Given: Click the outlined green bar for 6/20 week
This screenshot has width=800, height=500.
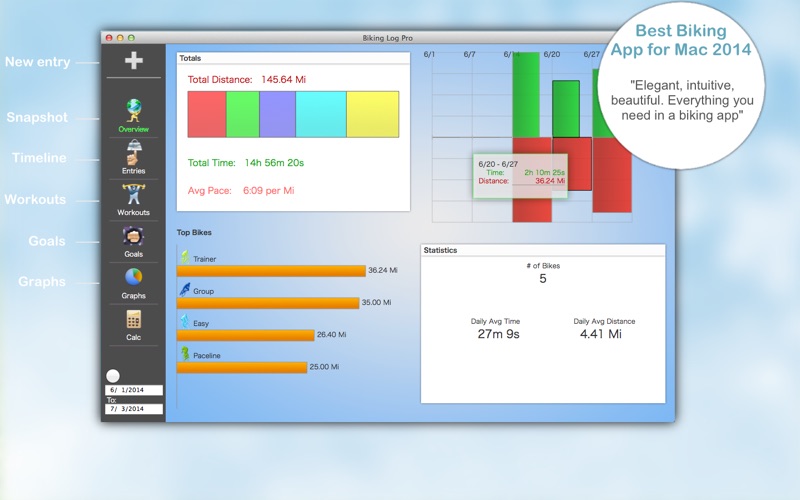Looking at the screenshot, I should (x=566, y=109).
